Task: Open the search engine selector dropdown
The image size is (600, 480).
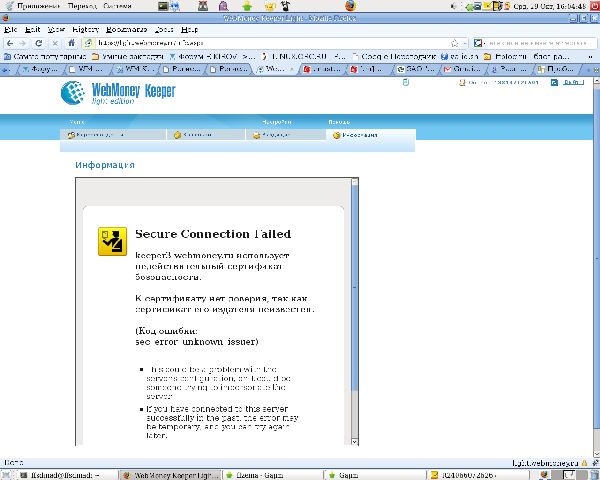Action: tap(485, 45)
